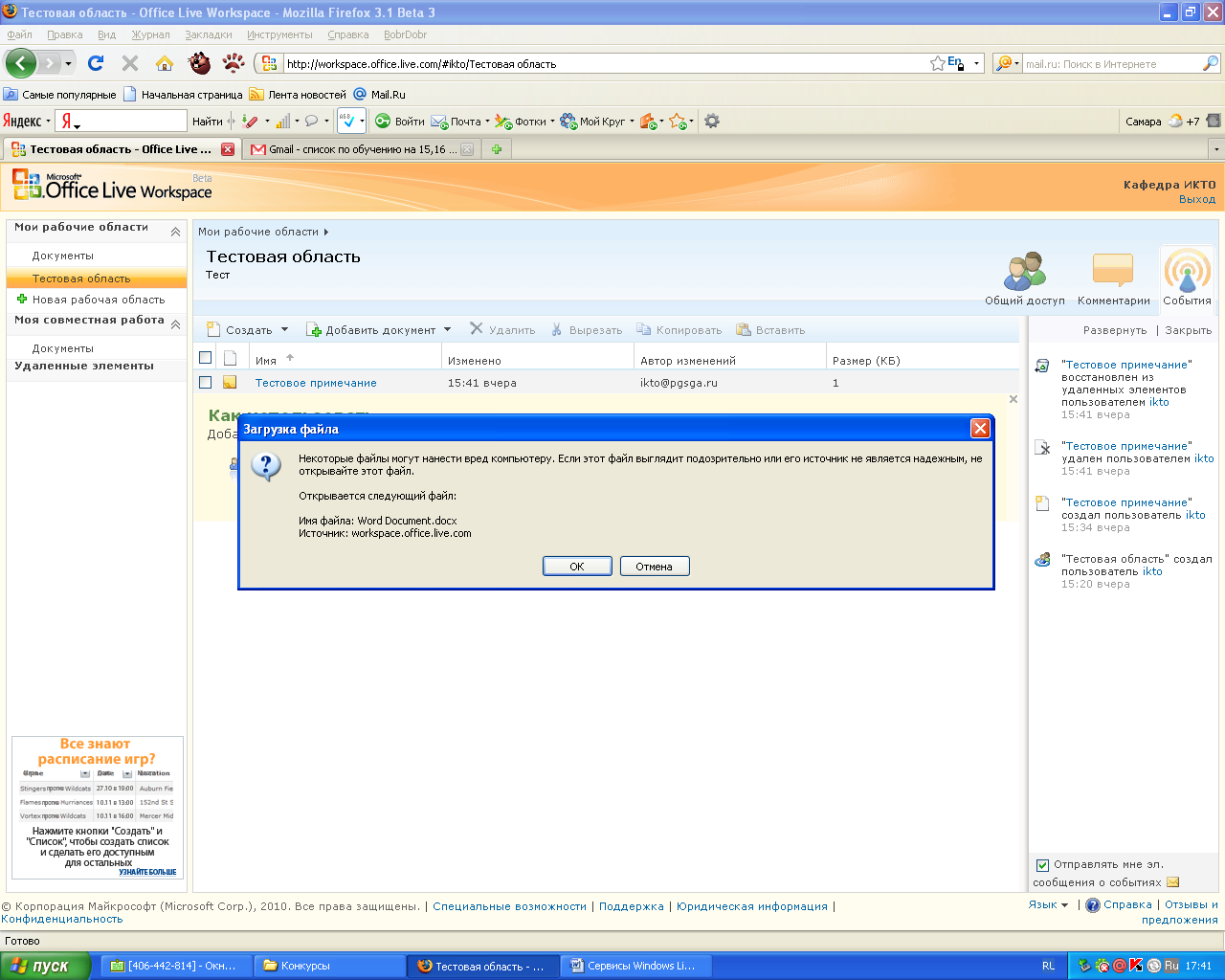Viewport: 1225px width, 980px height.
Task: Sort by the Изменено column header
Action: tap(475, 361)
